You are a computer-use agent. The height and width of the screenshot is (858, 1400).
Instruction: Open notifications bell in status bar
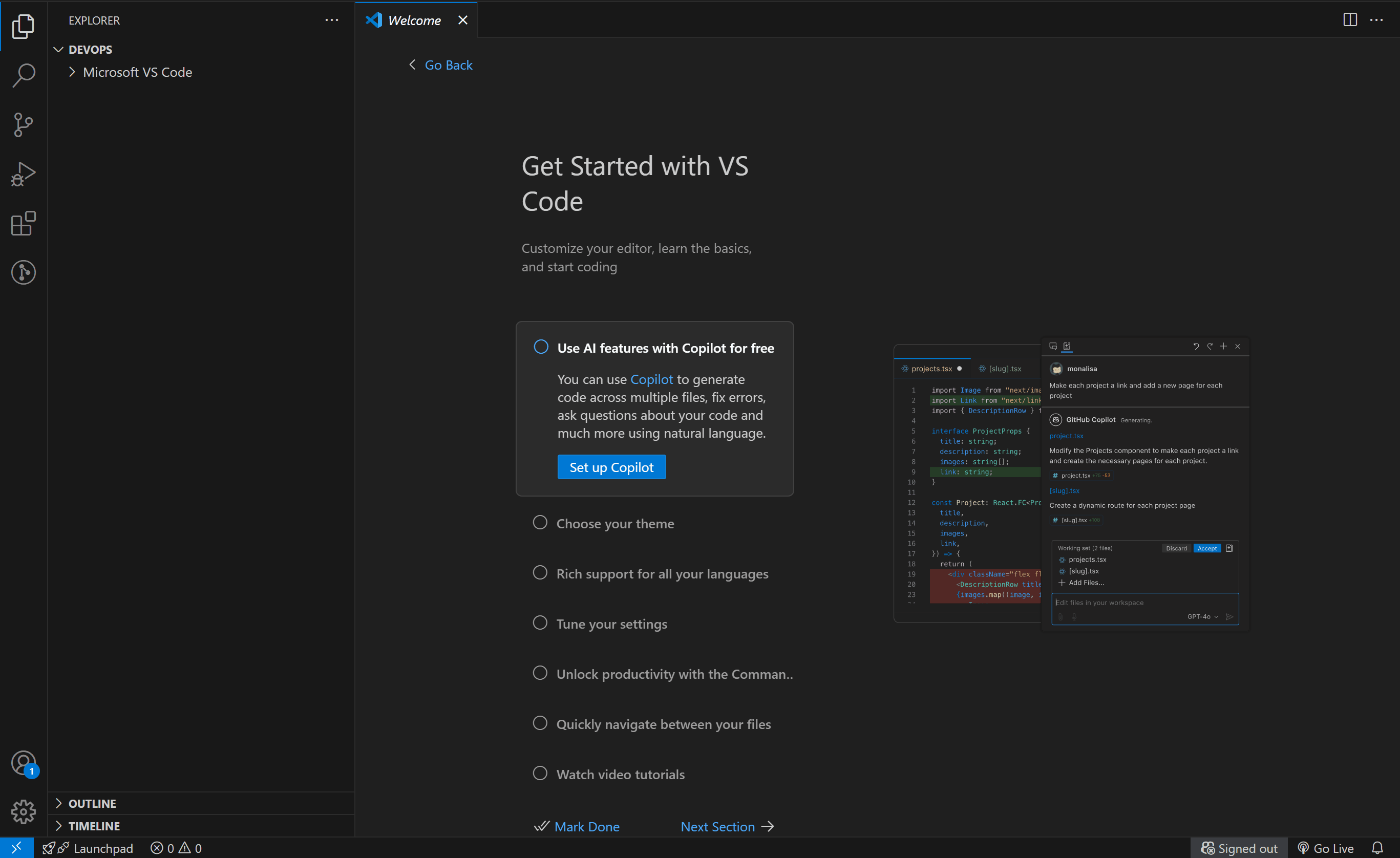pyautogui.click(x=1377, y=848)
